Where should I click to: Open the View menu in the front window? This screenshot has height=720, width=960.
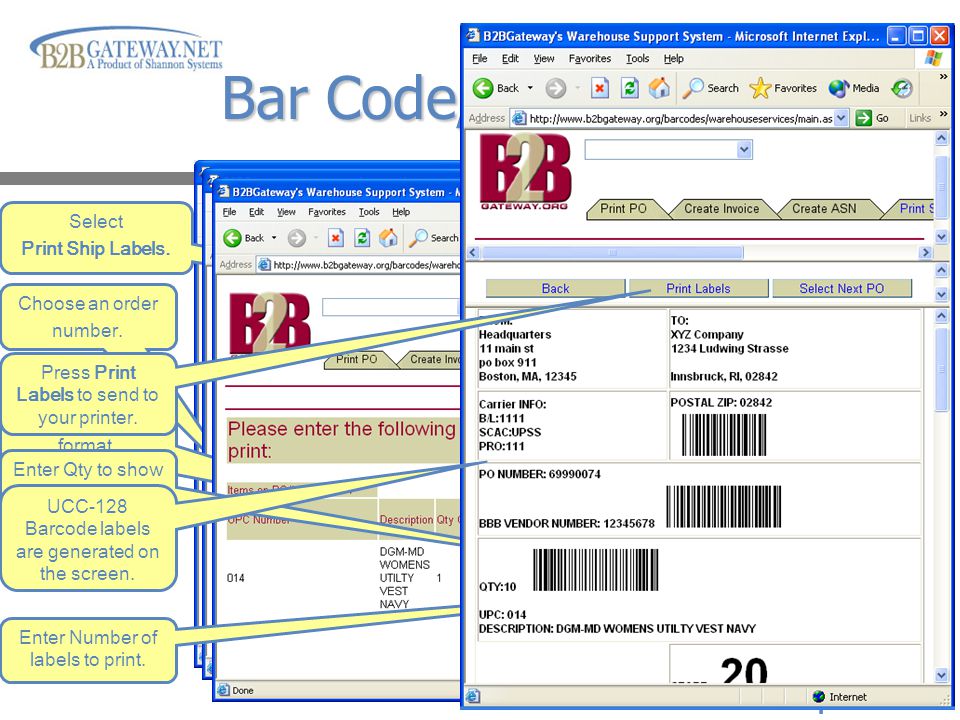tap(544, 59)
